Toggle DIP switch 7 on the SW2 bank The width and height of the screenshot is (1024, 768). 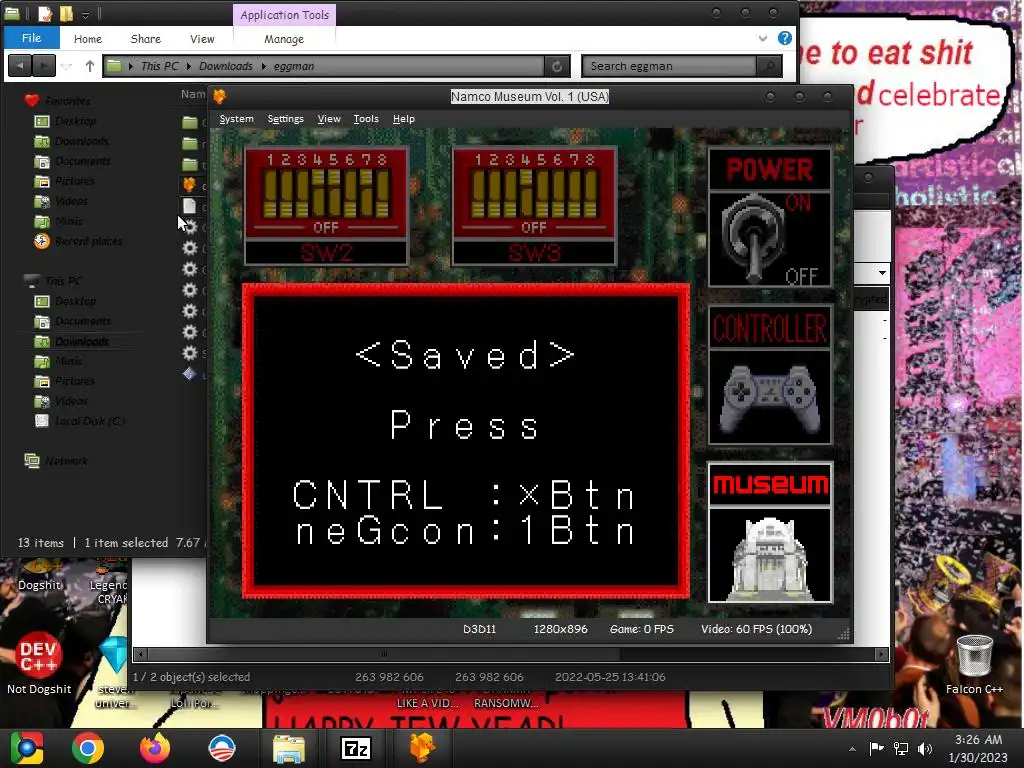point(366,193)
